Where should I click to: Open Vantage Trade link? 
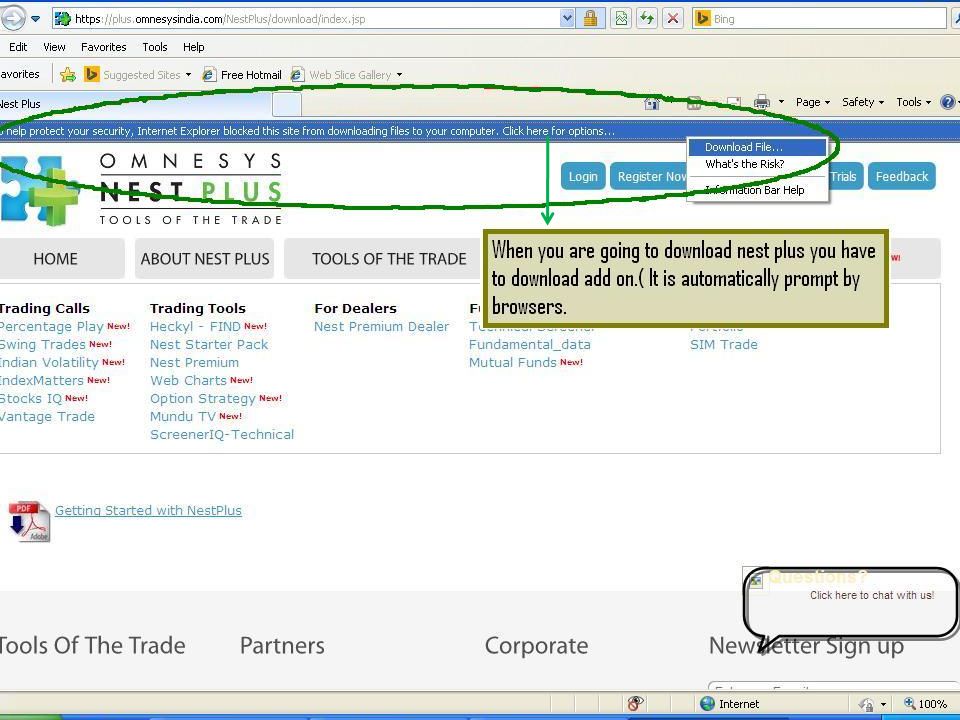pyautogui.click(x=47, y=416)
